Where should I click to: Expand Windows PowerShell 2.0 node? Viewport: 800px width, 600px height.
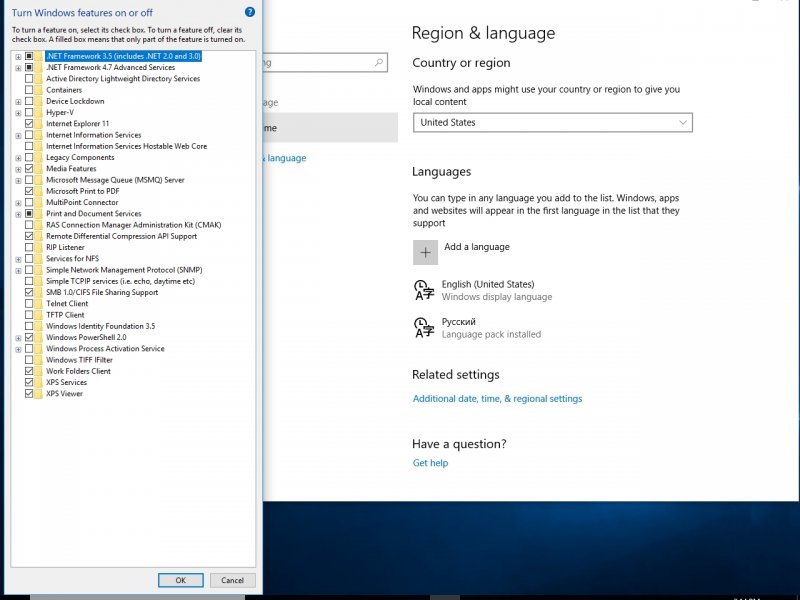point(18,338)
